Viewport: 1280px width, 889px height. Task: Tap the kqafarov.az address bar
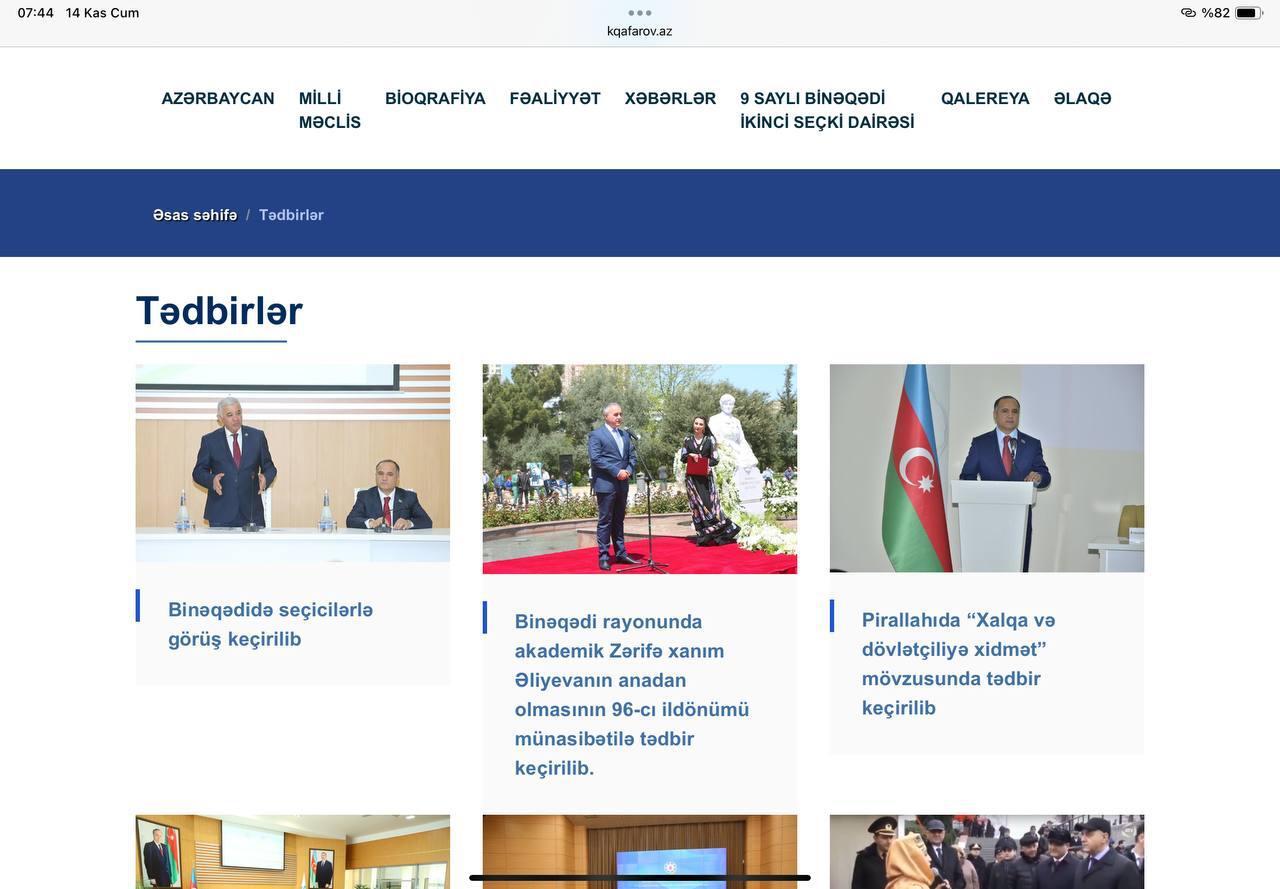pyautogui.click(x=639, y=31)
